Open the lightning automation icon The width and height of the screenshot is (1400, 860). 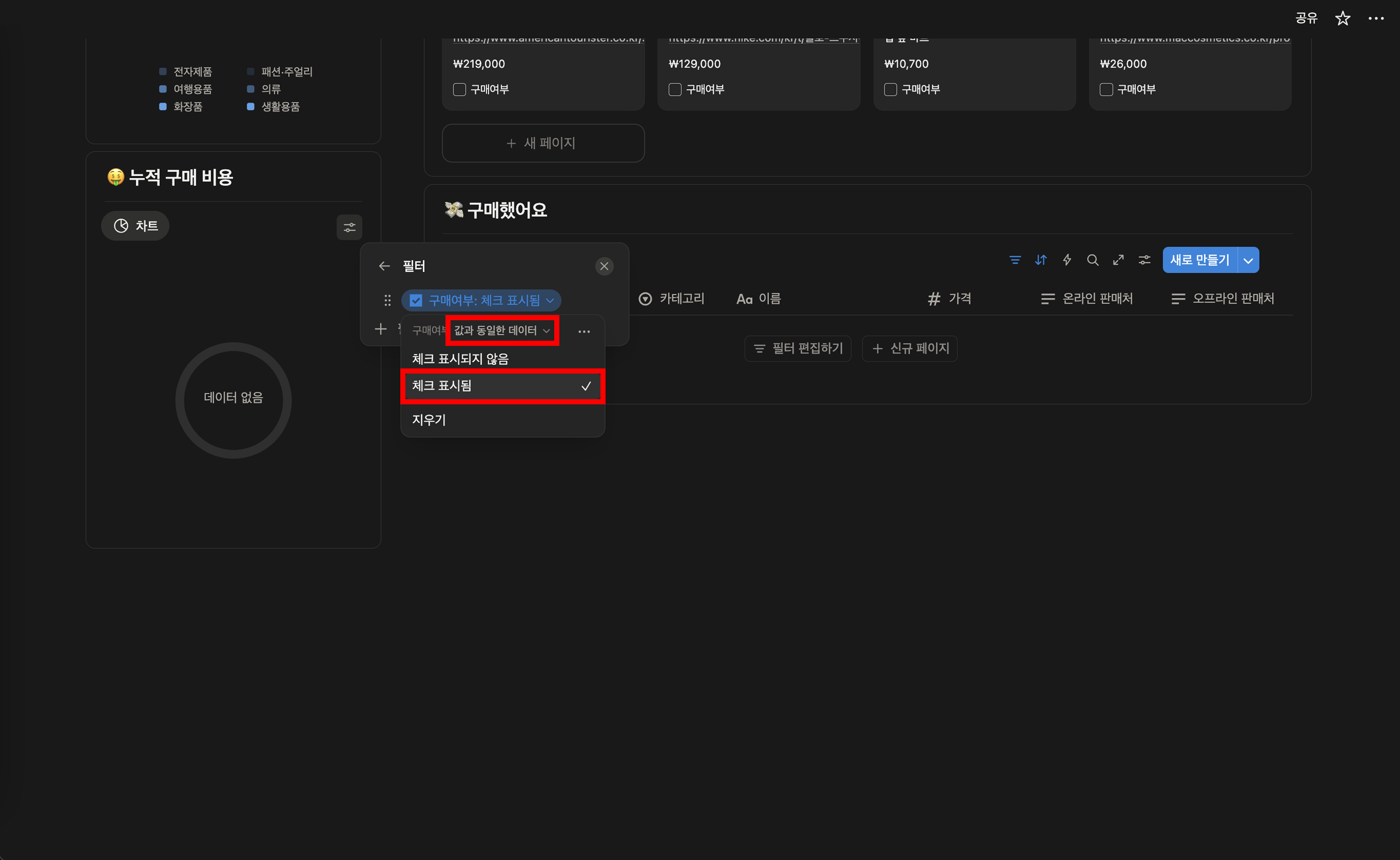pos(1067,260)
